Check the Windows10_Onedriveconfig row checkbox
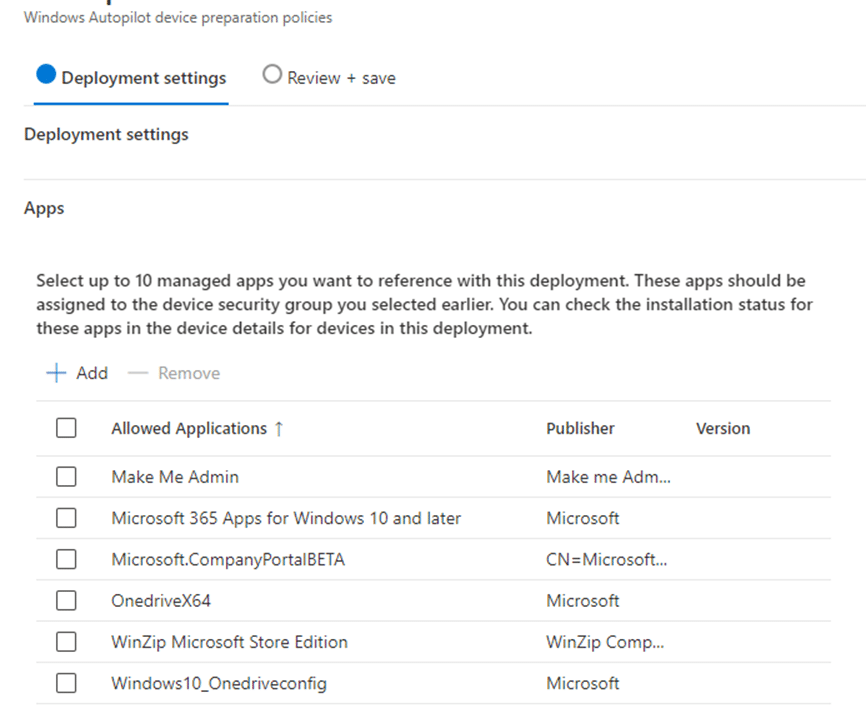Viewport: 866px width, 713px height. click(66, 683)
